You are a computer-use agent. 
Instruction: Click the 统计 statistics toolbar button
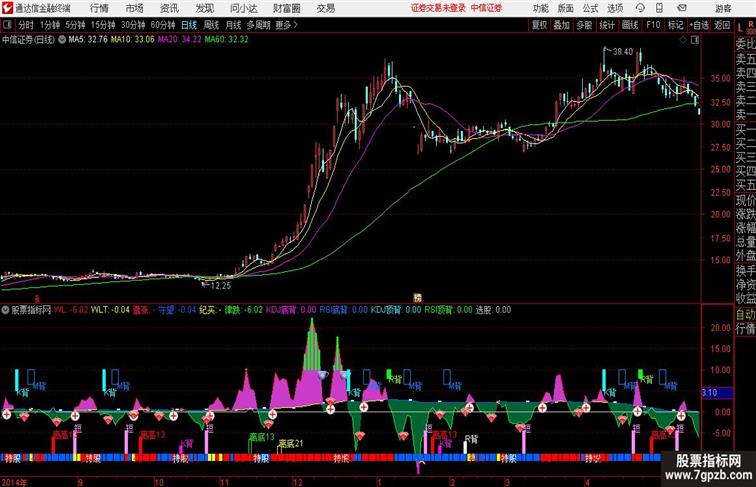coord(607,25)
